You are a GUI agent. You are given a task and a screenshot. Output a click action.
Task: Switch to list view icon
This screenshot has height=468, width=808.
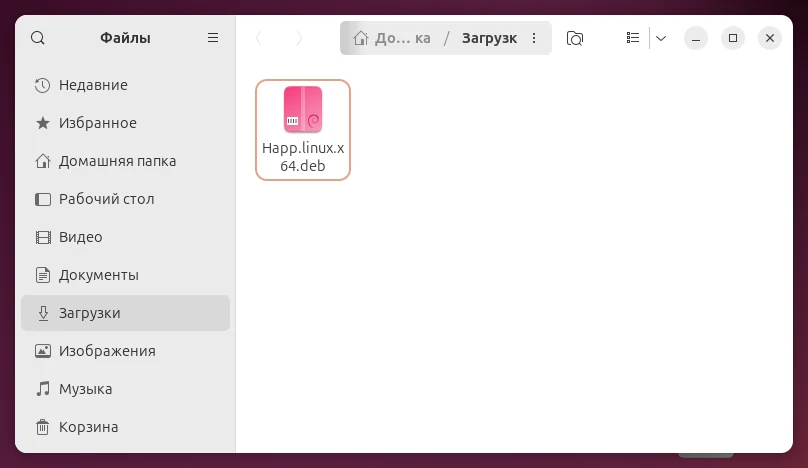pyautogui.click(x=633, y=38)
